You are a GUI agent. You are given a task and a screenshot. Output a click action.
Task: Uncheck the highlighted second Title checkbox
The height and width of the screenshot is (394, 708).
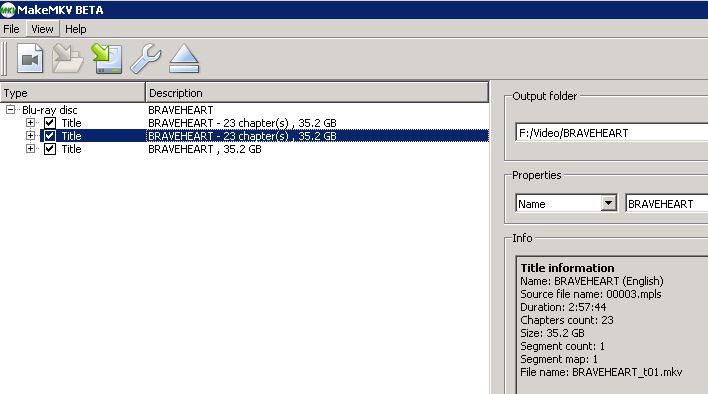tap(50, 136)
